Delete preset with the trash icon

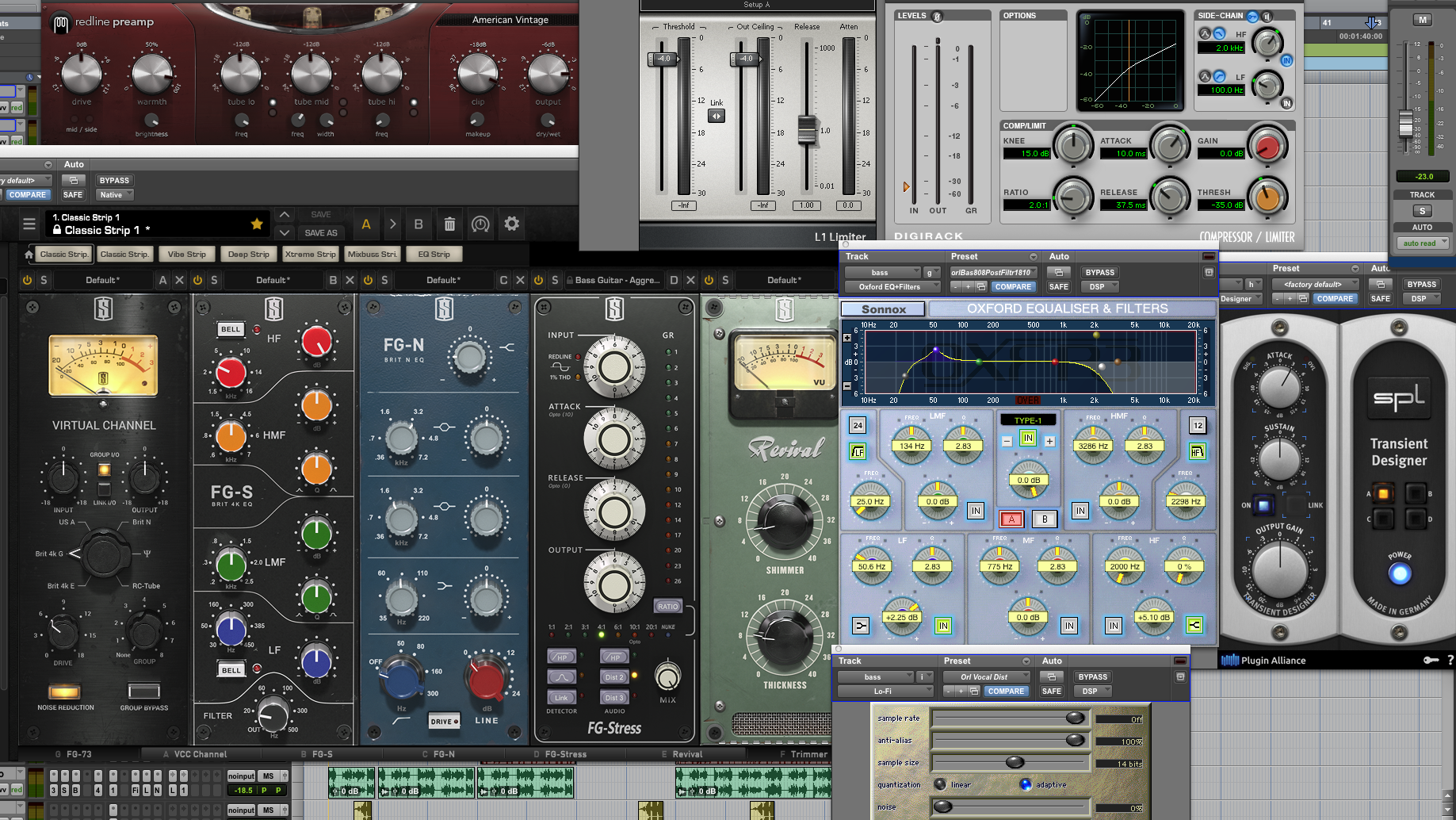coord(449,224)
